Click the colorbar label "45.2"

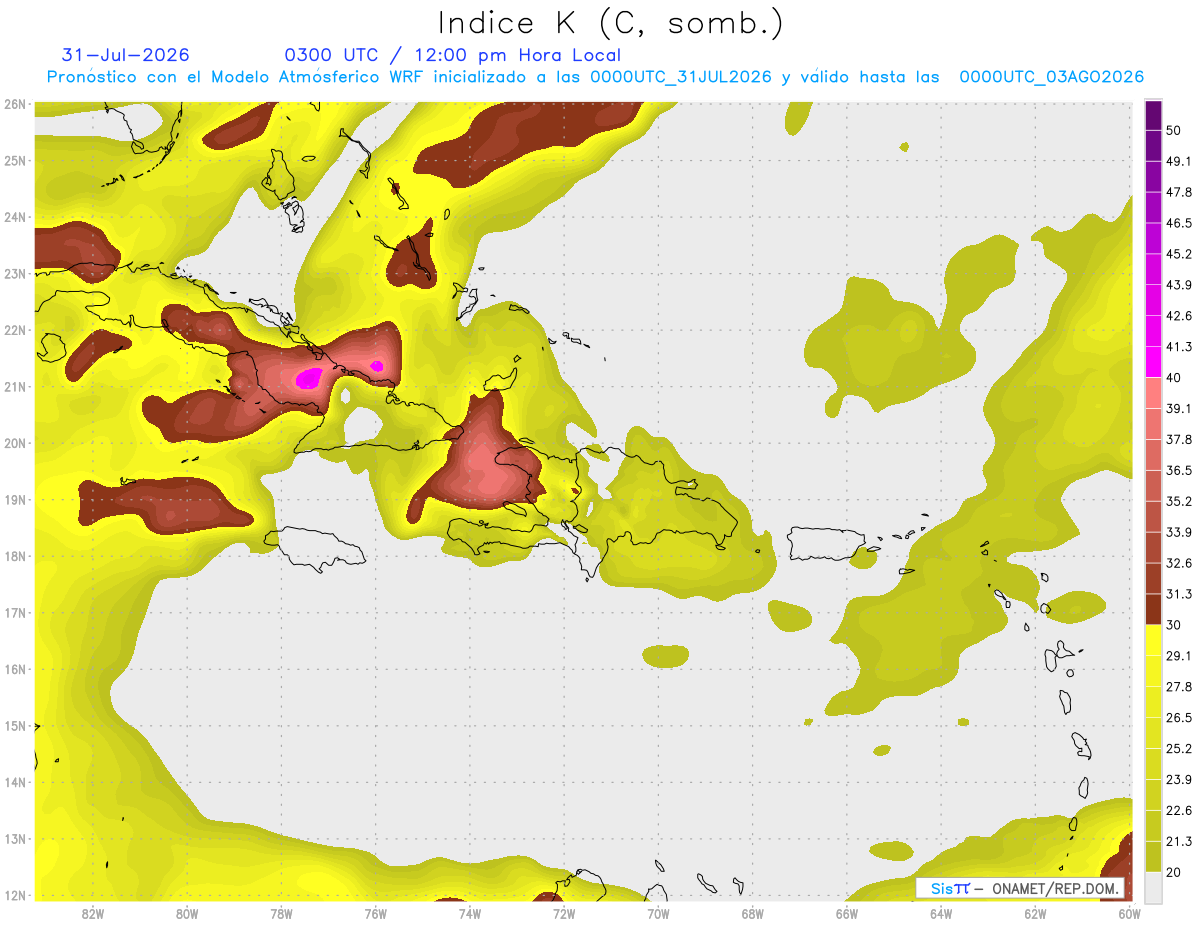click(1178, 254)
